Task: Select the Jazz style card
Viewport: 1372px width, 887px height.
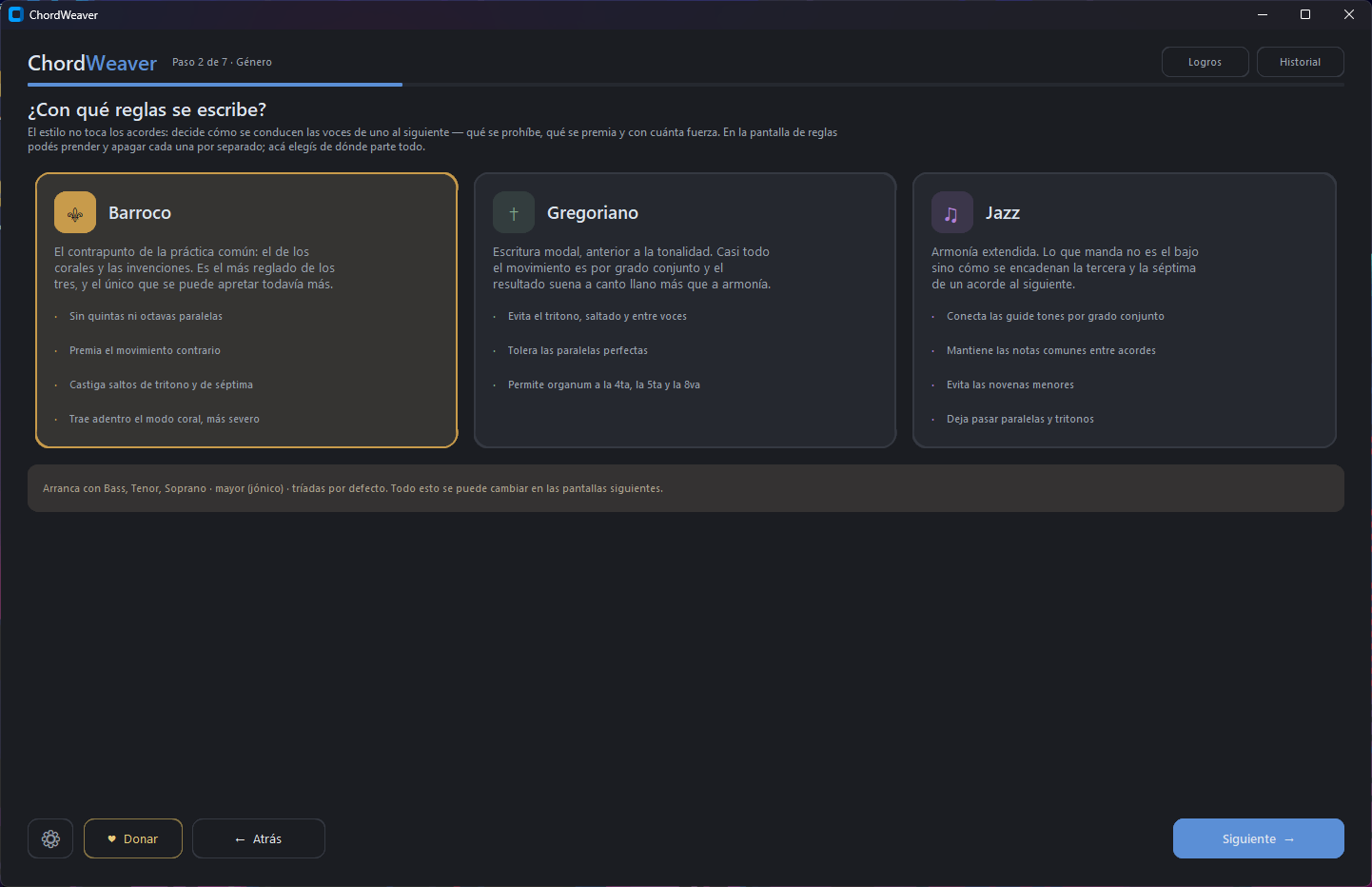Action: pos(1125,310)
